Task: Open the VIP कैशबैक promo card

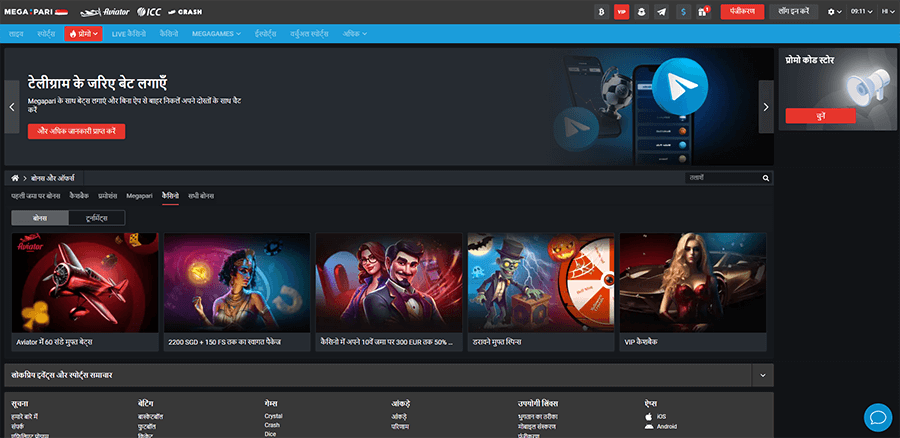Action: coord(693,292)
